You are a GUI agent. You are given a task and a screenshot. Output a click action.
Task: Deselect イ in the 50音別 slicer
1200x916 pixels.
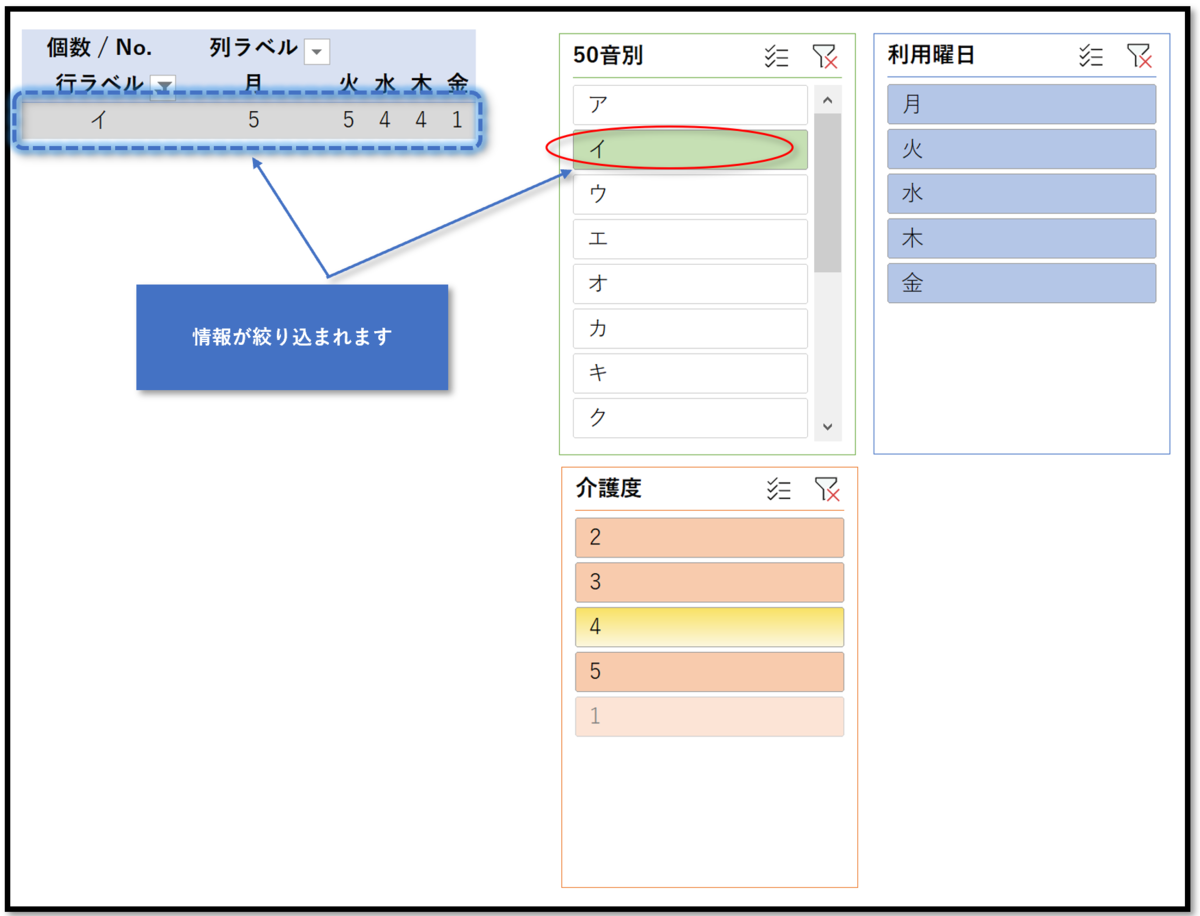(688, 149)
